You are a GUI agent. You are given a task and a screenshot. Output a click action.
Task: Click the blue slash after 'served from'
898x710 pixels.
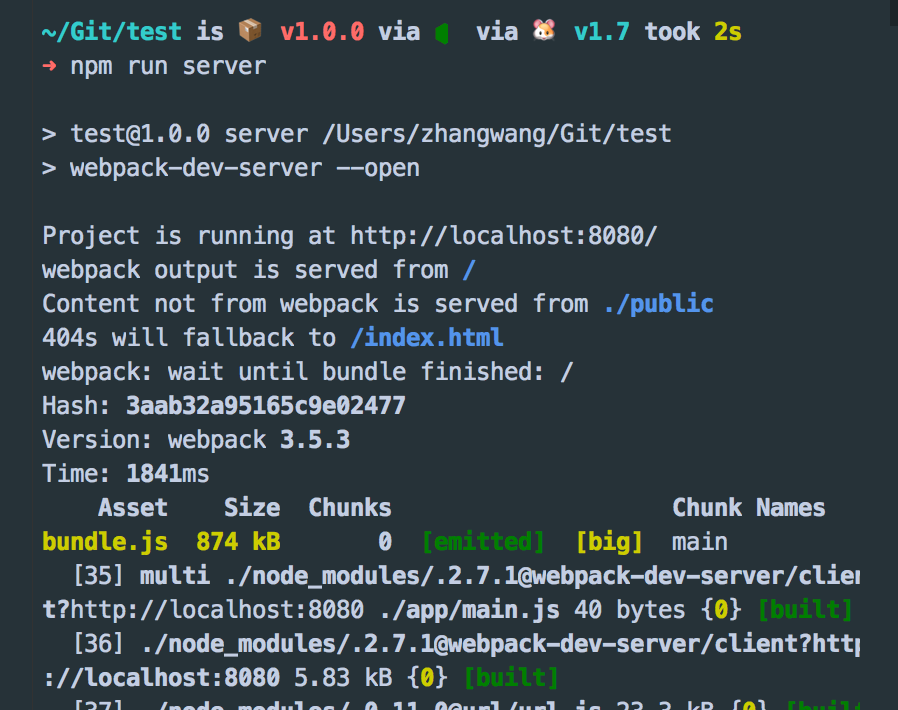click(x=468, y=270)
